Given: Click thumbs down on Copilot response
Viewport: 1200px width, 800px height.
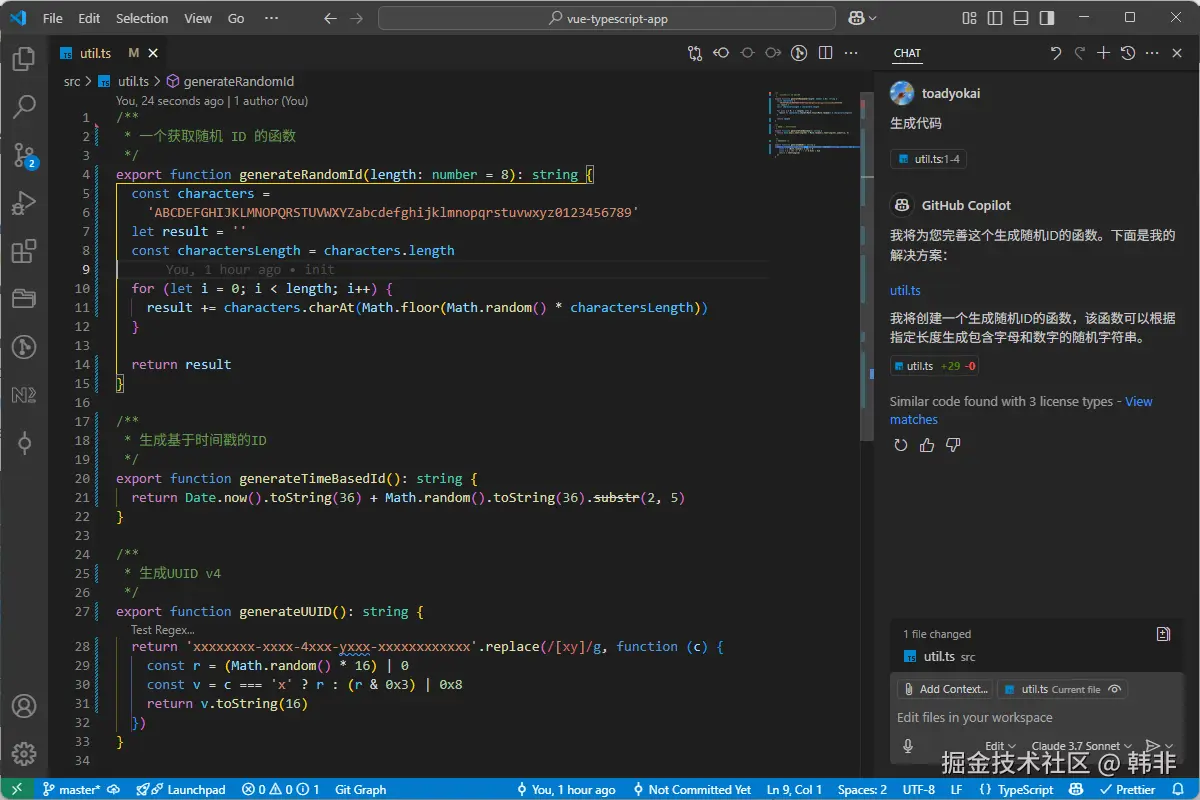Looking at the screenshot, I should coord(953,445).
